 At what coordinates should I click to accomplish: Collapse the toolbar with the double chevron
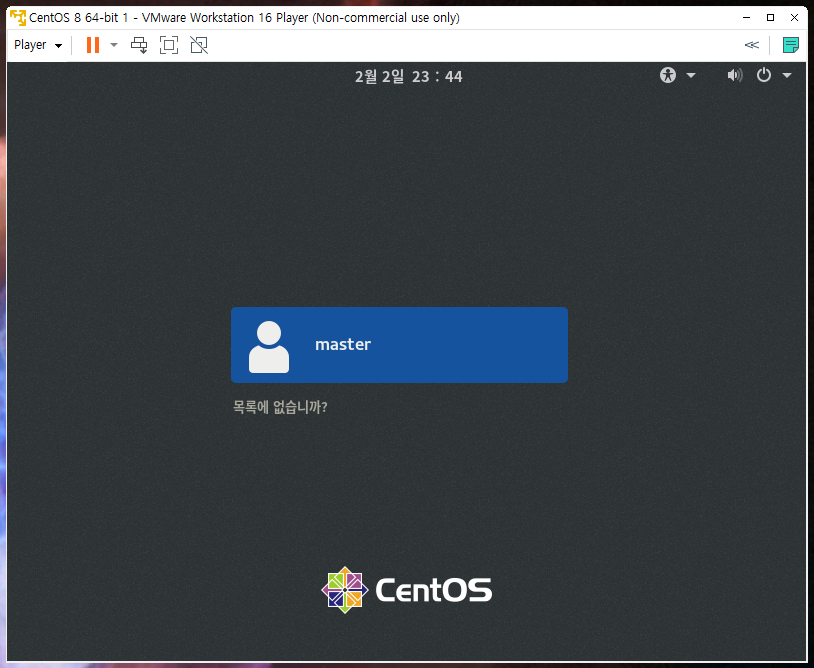coord(751,45)
